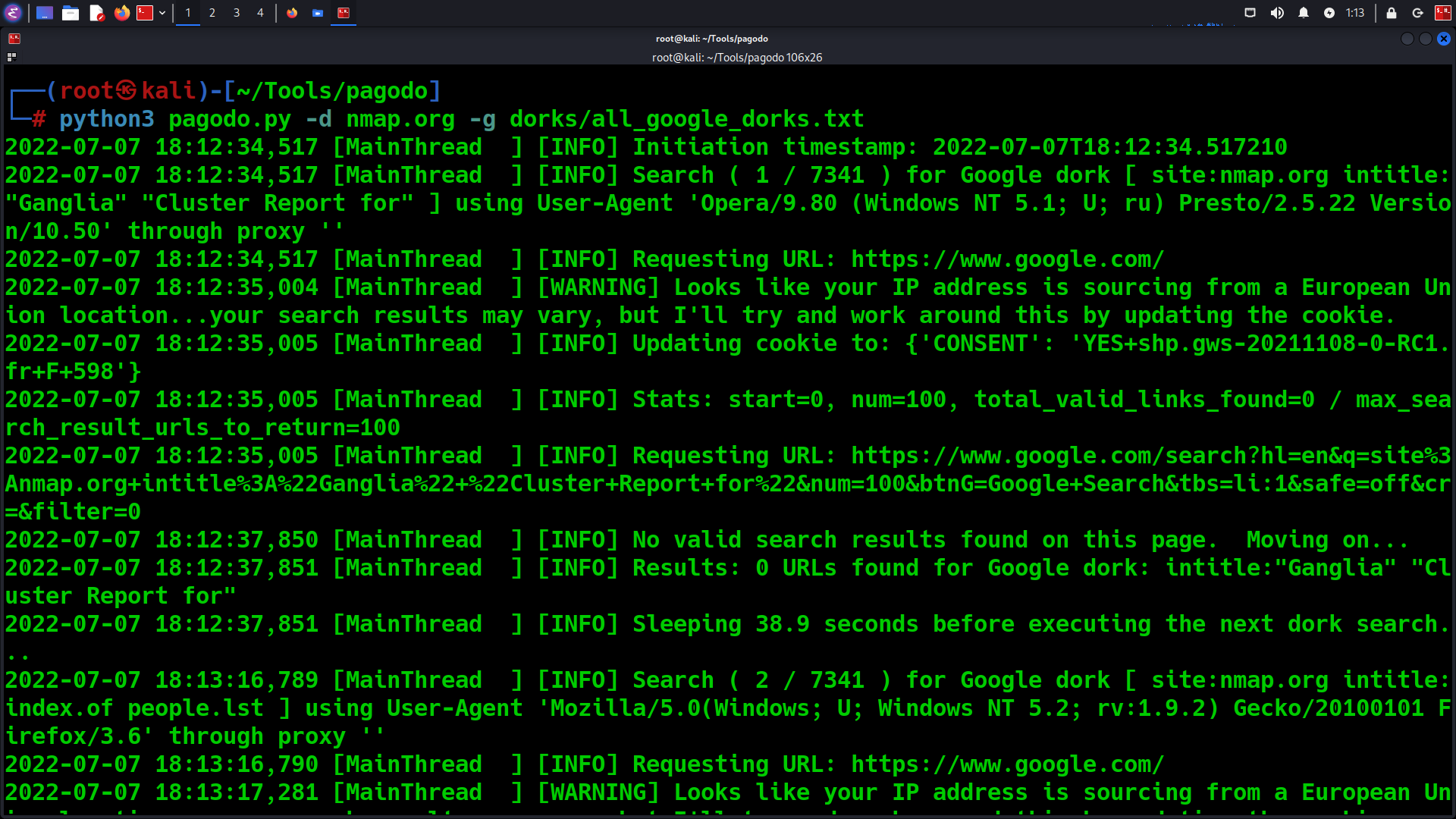Click the lock screen padlock icon
Image resolution: width=1456 pixels, height=819 pixels.
pos(1392,13)
